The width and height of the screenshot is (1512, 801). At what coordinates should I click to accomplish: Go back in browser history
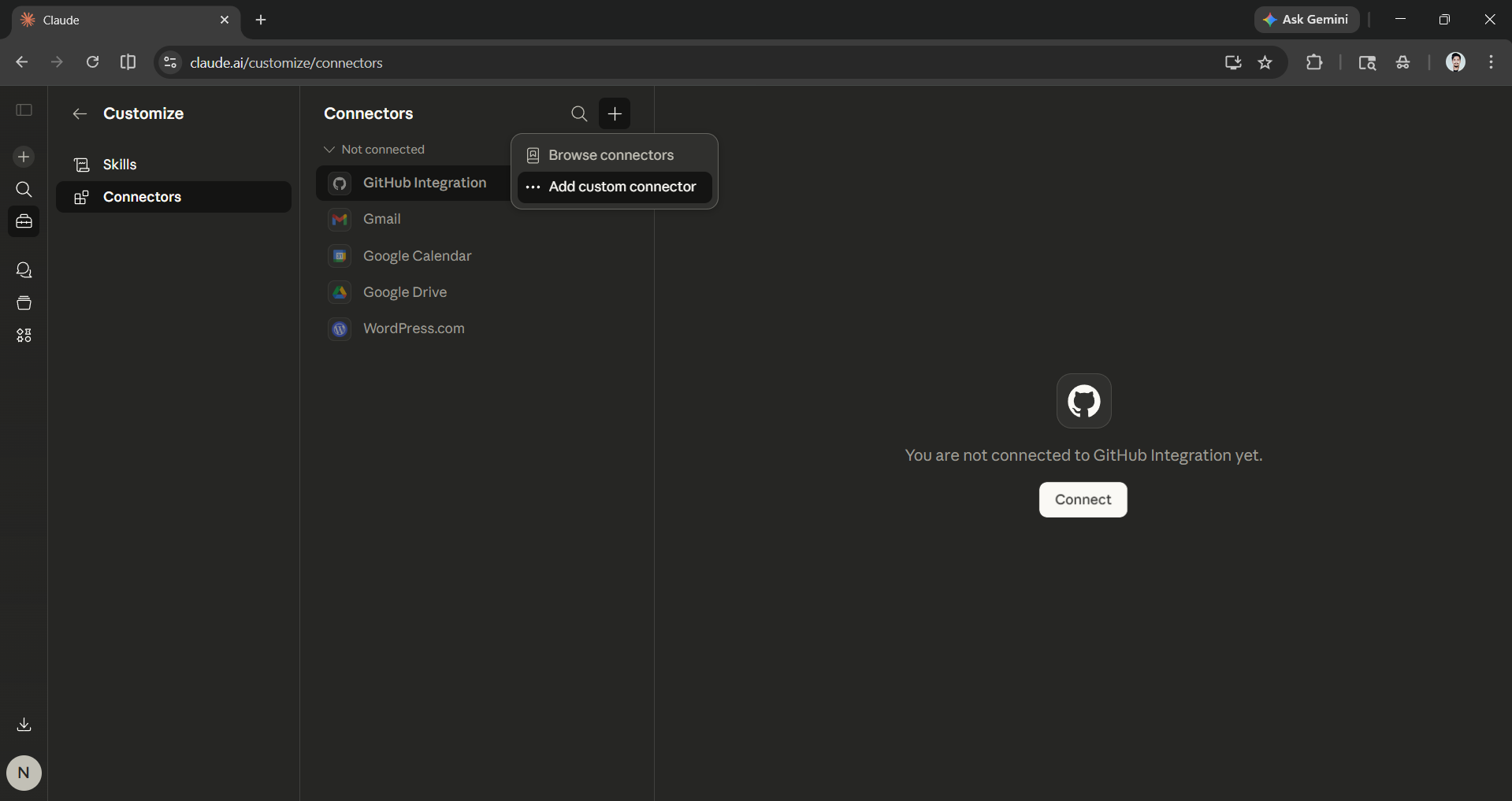tap(22, 62)
